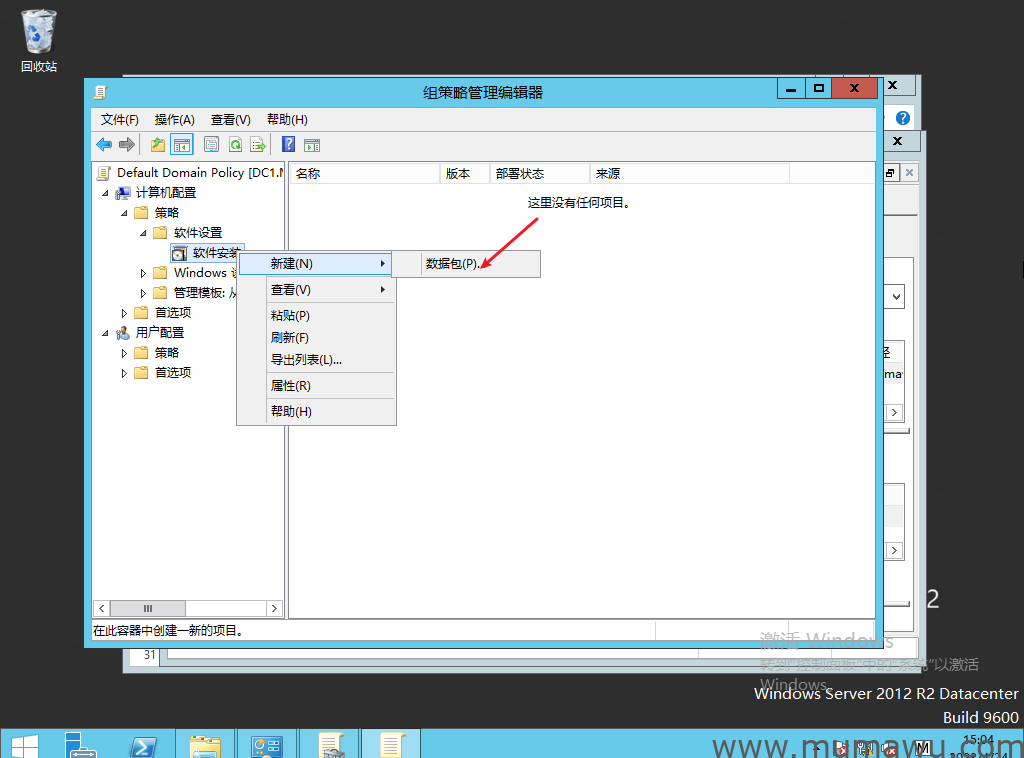Open the 查看(V) context submenu
1024x758 pixels.
(291, 290)
